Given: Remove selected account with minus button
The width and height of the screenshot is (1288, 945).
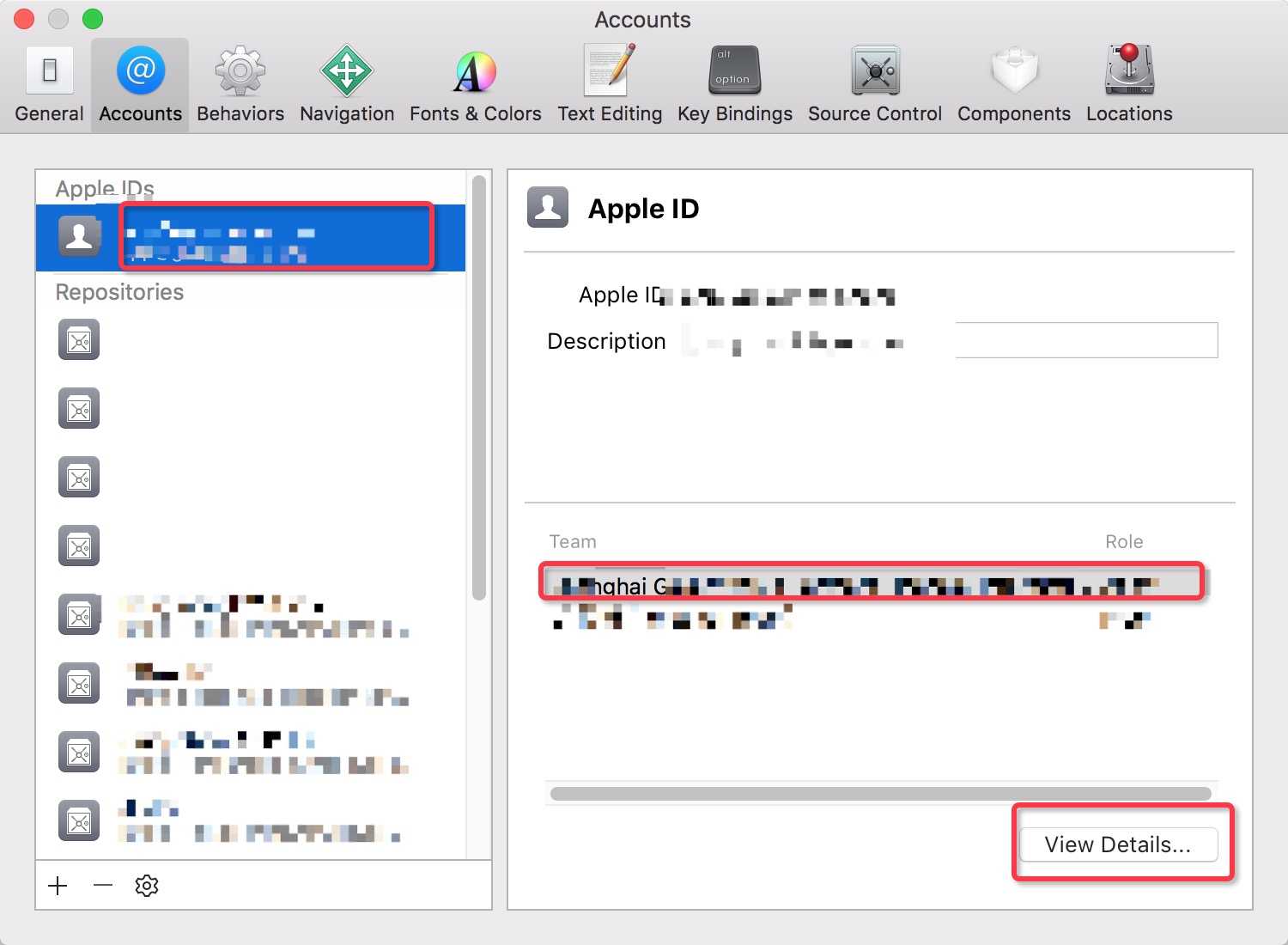Looking at the screenshot, I should point(103,885).
